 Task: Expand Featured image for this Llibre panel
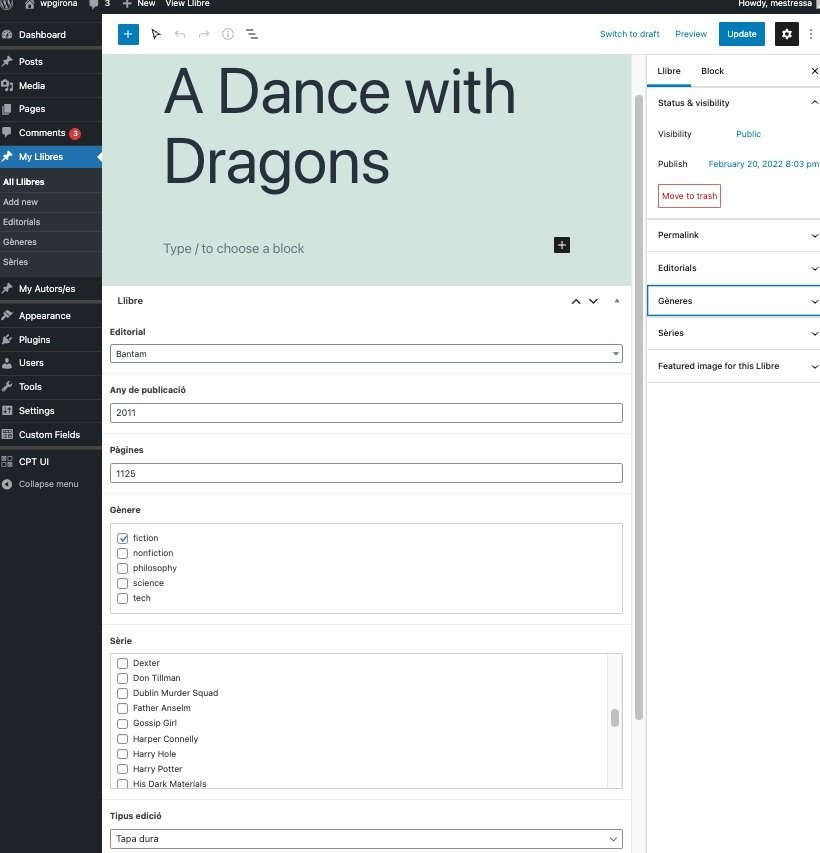[733, 366]
